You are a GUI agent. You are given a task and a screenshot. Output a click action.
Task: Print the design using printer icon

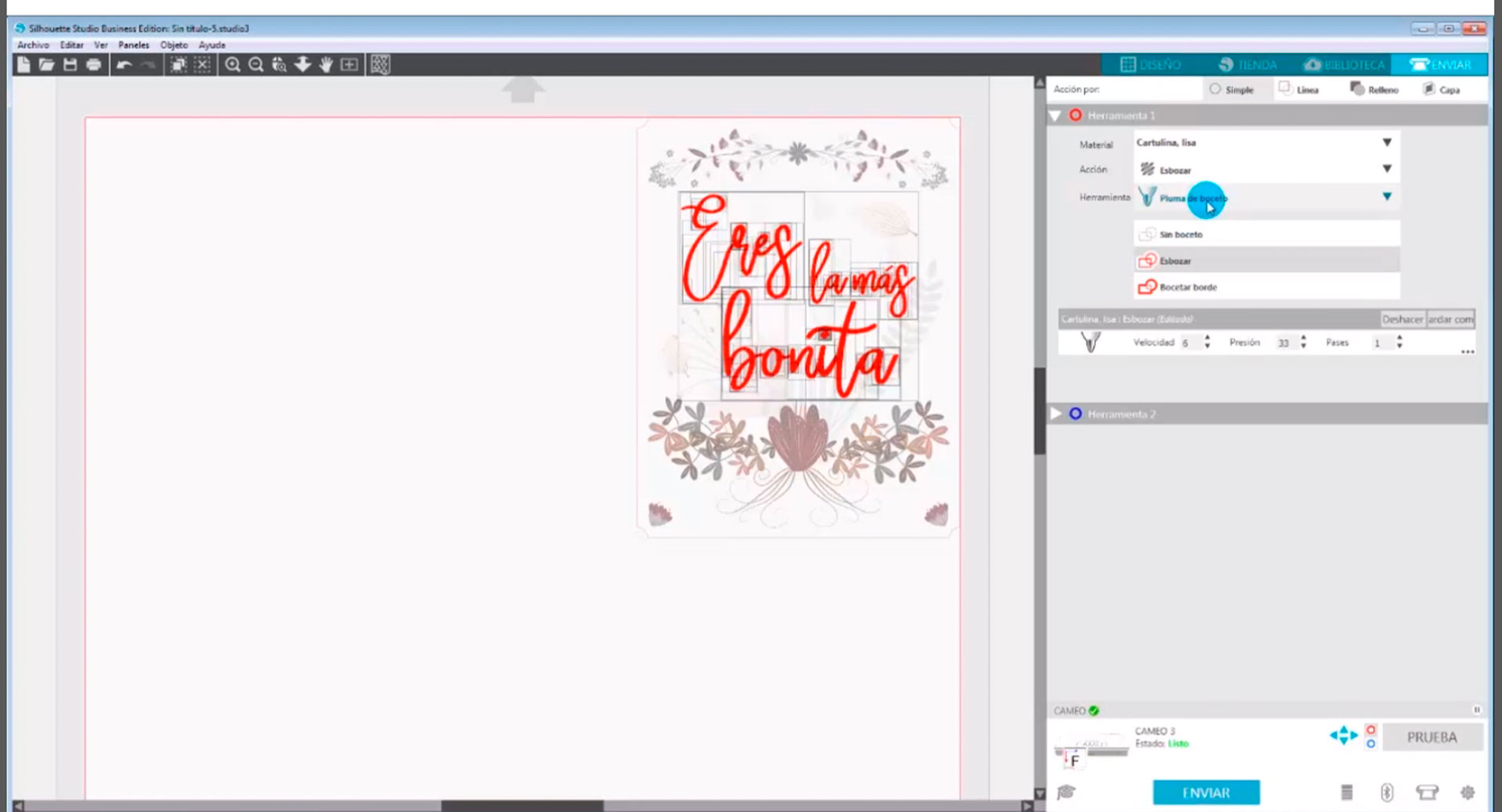[x=94, y=65]
